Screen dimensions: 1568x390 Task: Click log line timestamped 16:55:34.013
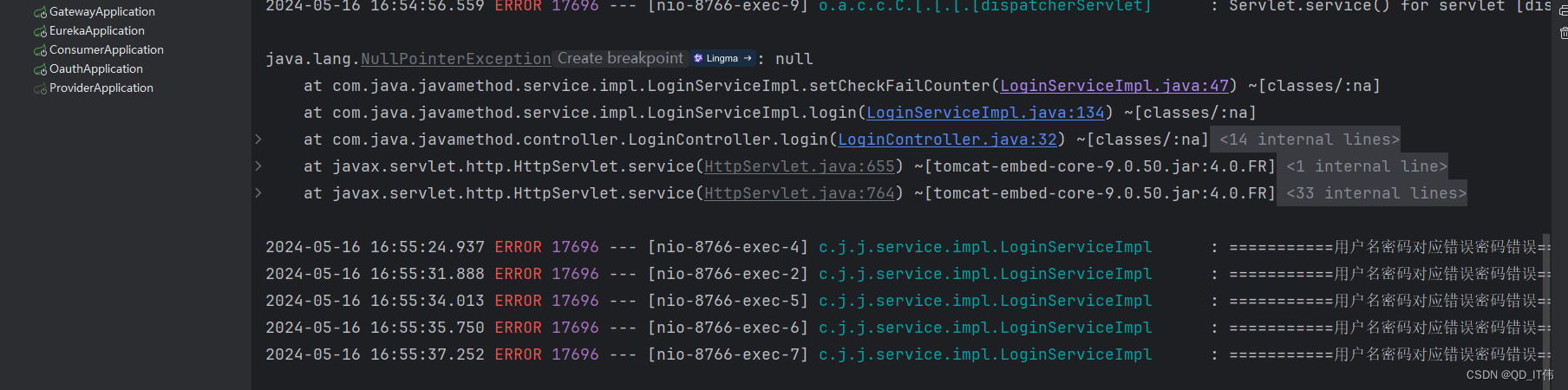pos(908,301)
